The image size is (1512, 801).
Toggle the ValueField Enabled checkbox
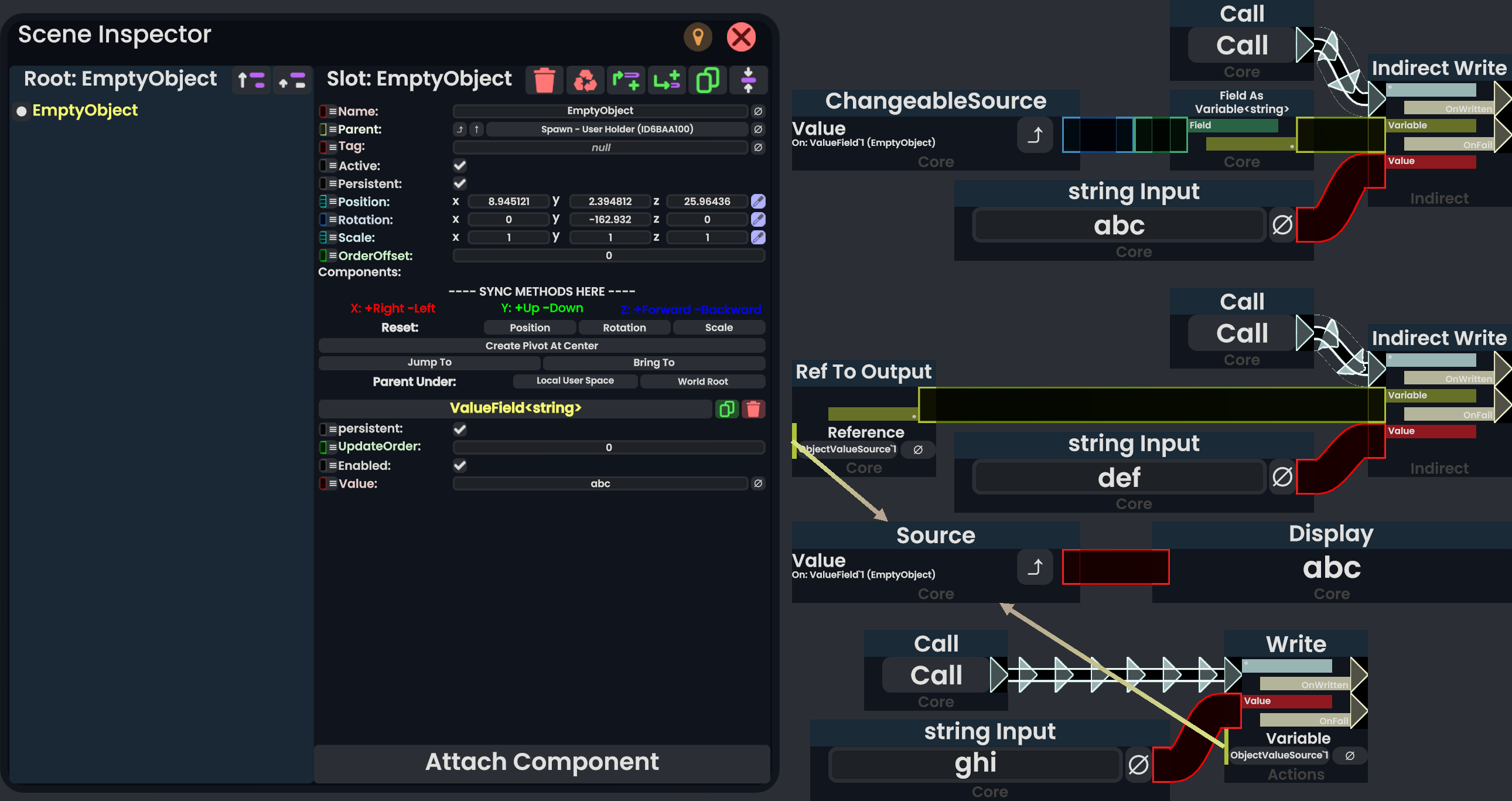pos(460,466)
